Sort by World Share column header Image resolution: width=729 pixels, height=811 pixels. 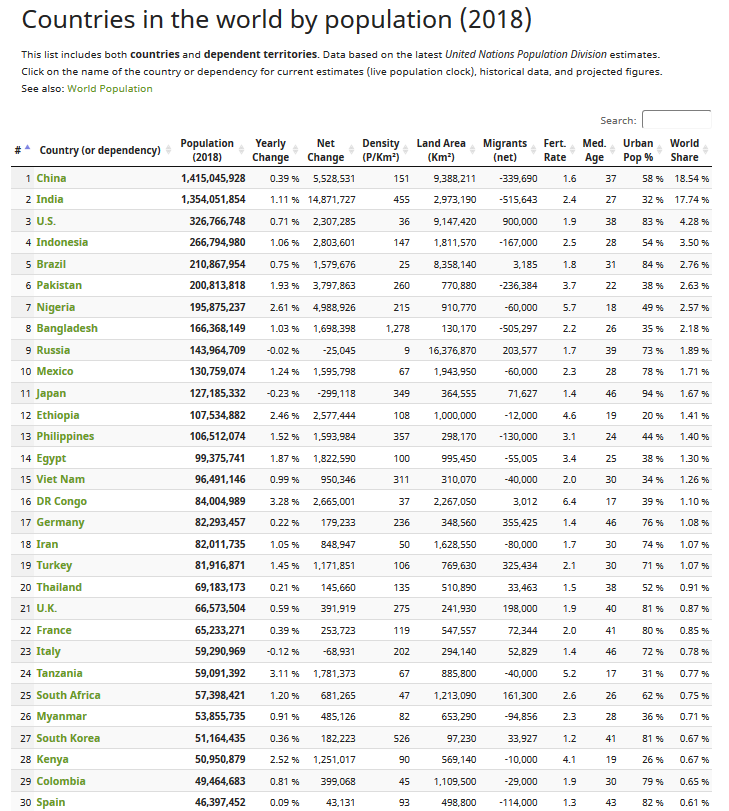pos(688,150)
